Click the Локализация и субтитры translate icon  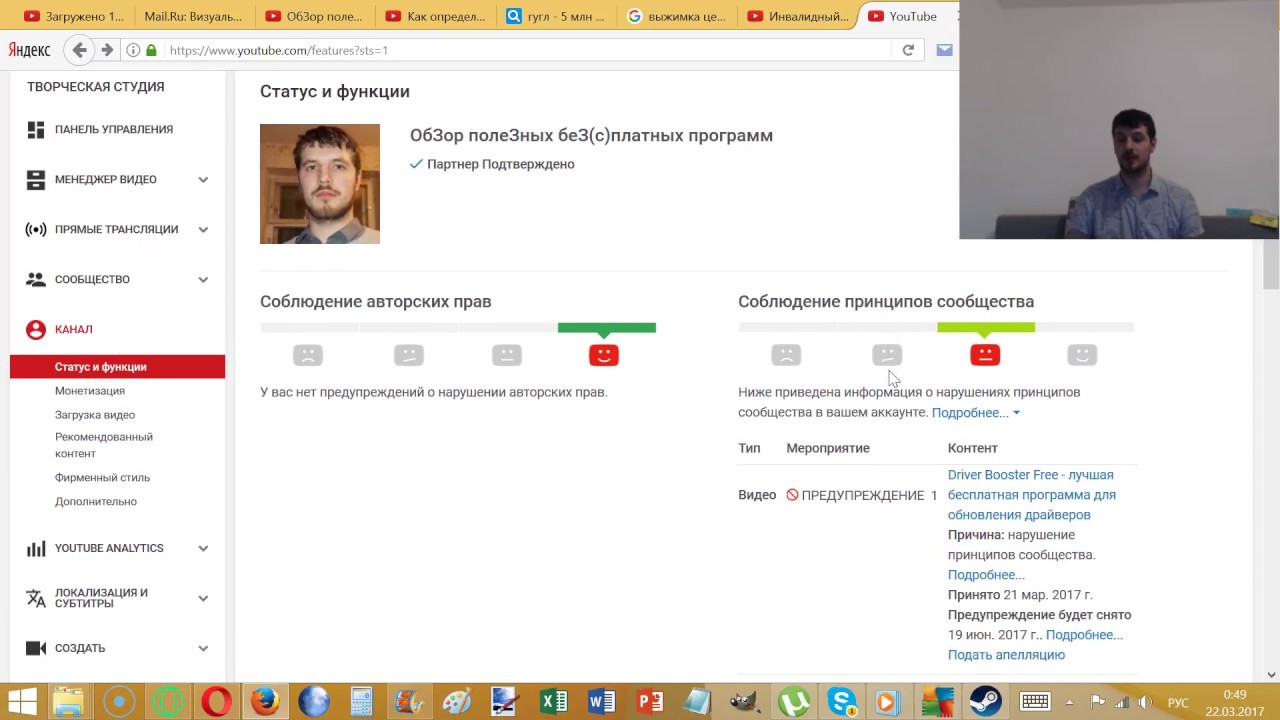click(x=36, y=598)
